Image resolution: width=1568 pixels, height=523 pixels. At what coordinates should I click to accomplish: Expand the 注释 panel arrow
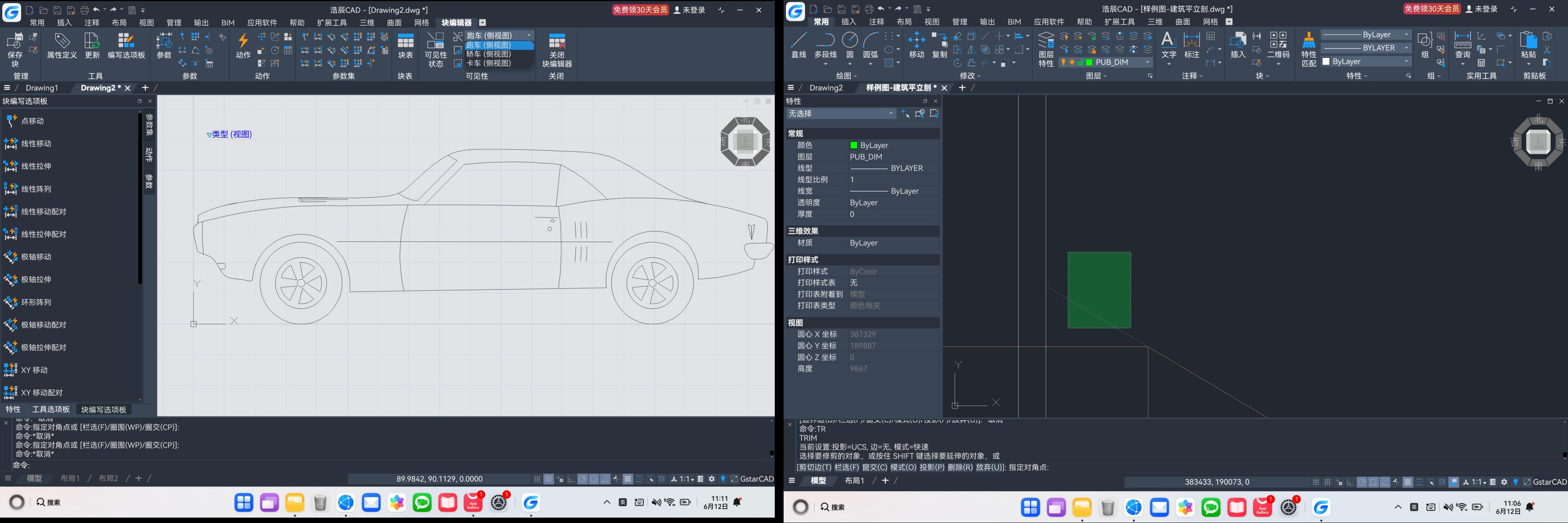[1202, 77]
